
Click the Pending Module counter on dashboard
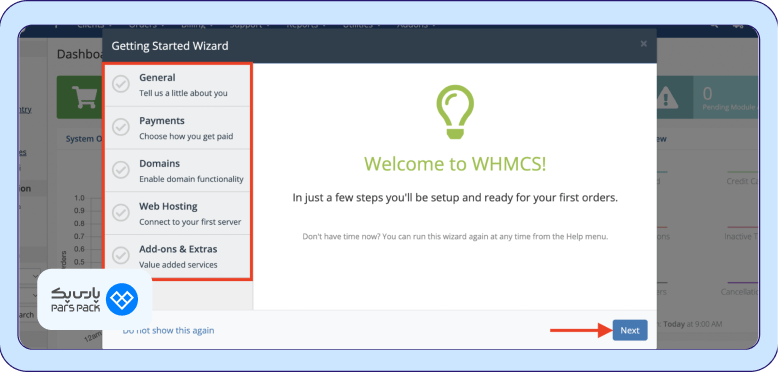point(725,97)
